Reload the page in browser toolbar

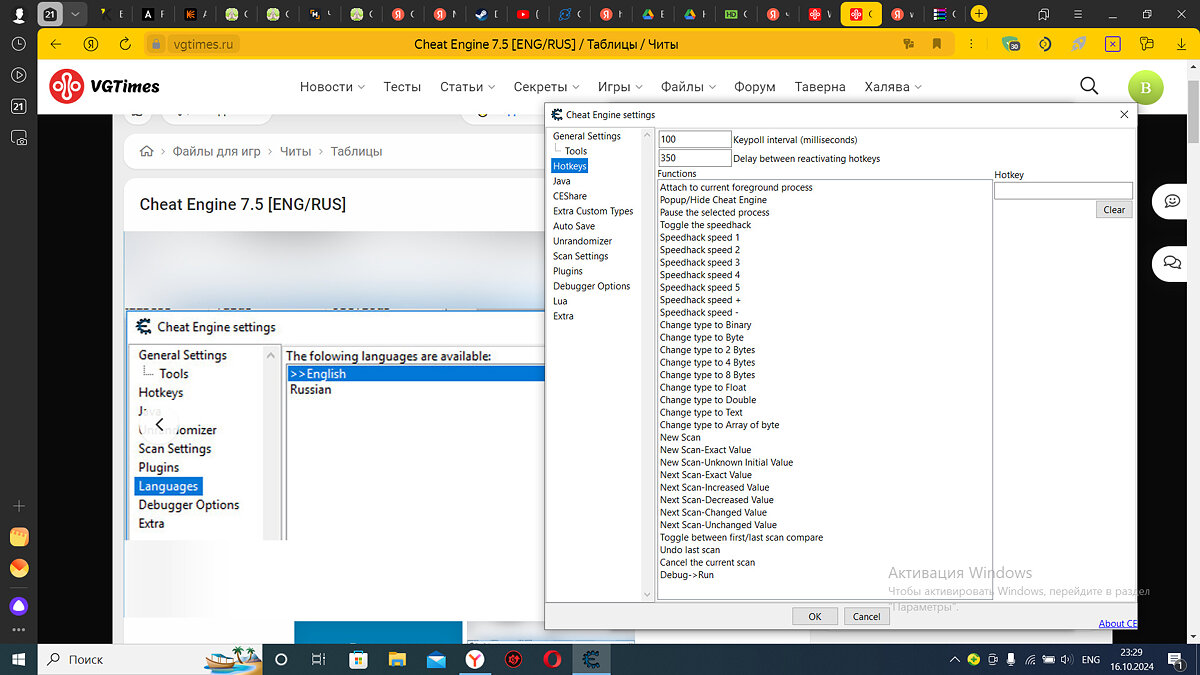tap(125, 44)
